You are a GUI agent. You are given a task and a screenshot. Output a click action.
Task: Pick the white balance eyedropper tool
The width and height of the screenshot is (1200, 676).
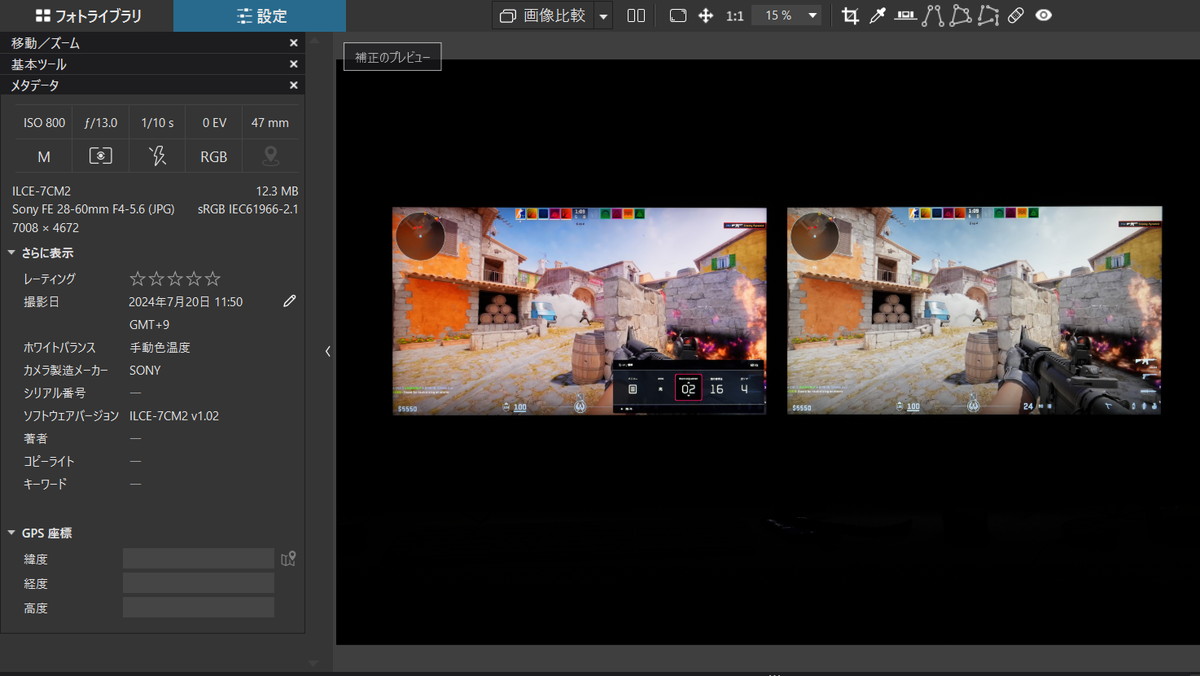point(878,16)
